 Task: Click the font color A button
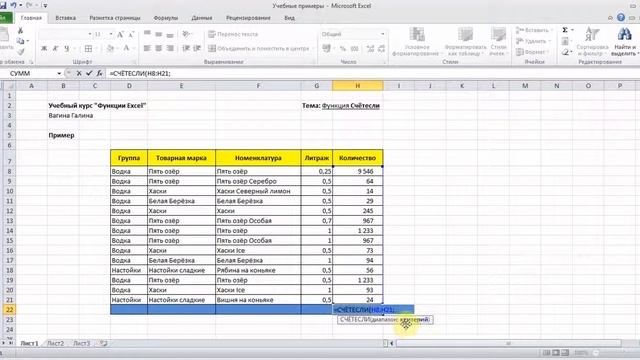126,49
